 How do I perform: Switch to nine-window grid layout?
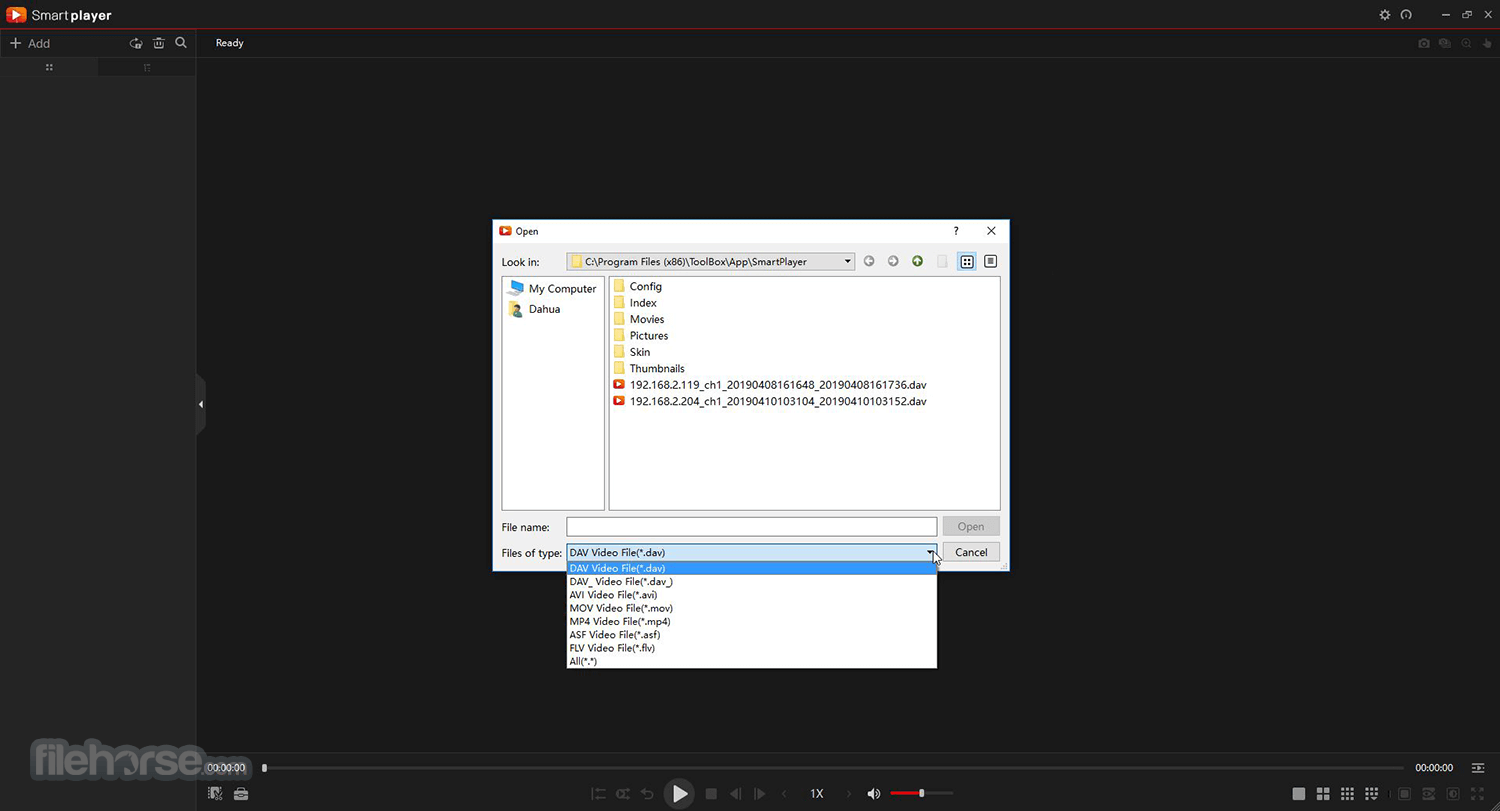pyautogui.click(x=1347, y=794)
